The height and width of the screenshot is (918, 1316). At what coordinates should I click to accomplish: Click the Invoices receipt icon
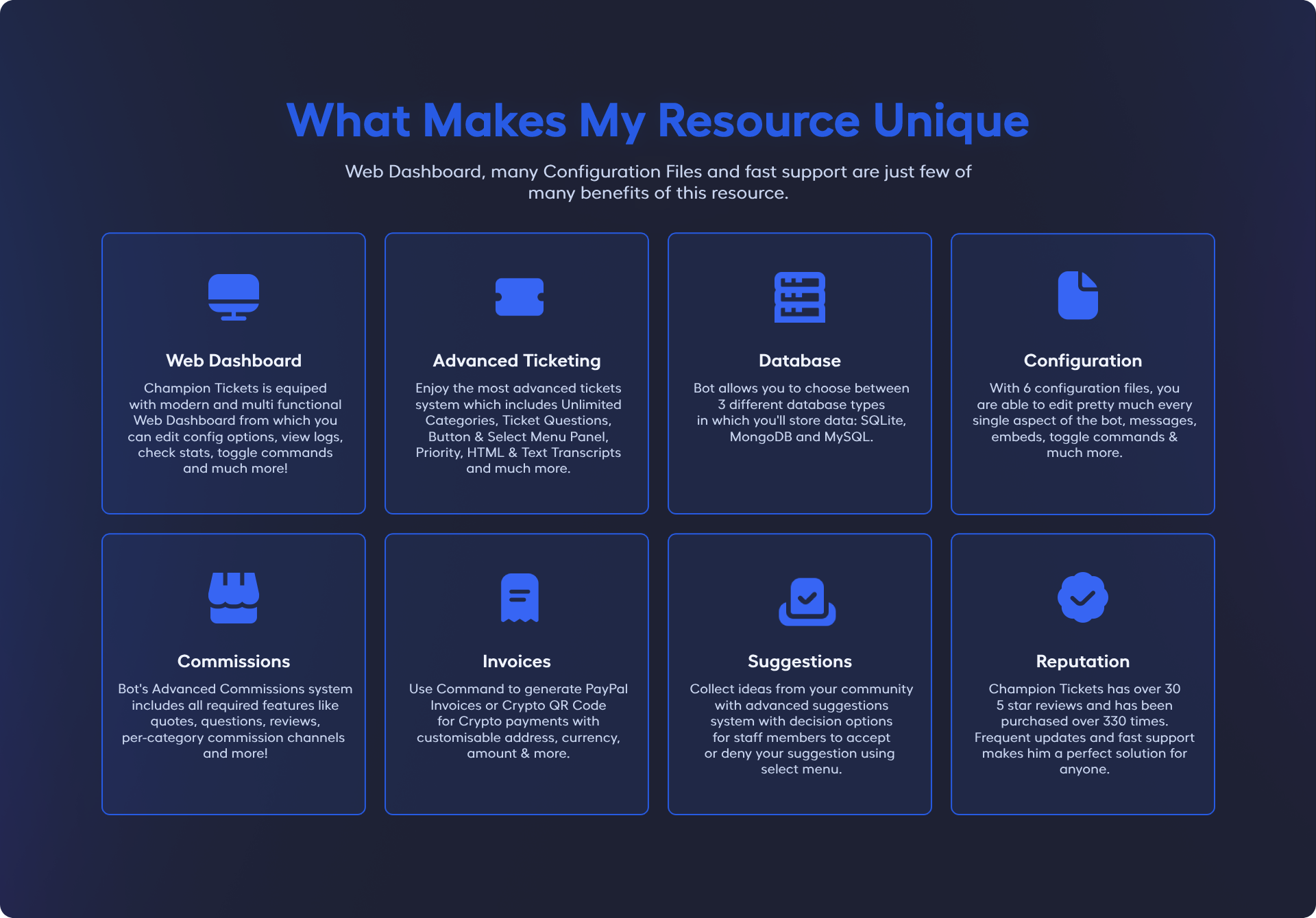click(519, 597)
